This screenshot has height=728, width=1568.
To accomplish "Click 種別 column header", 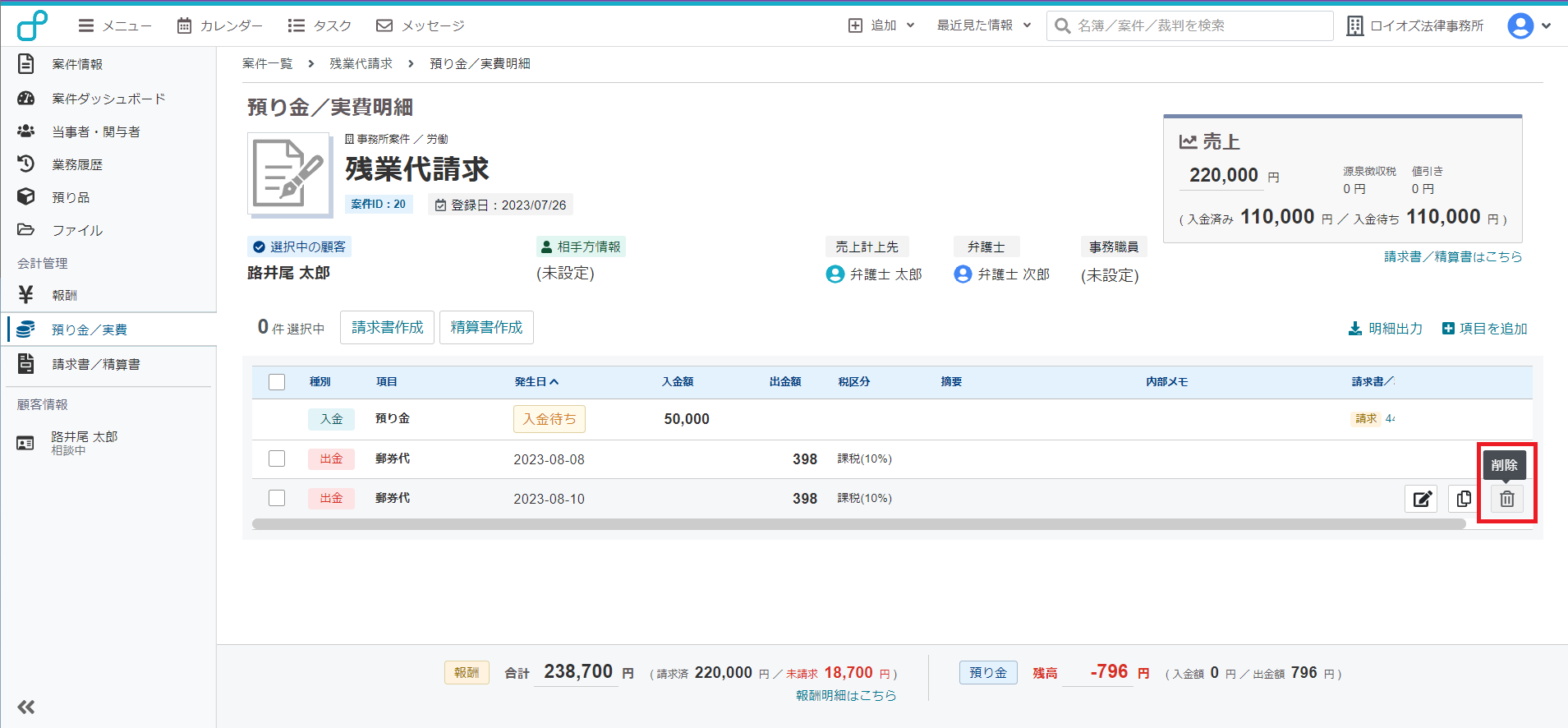I will pos(320,381).
